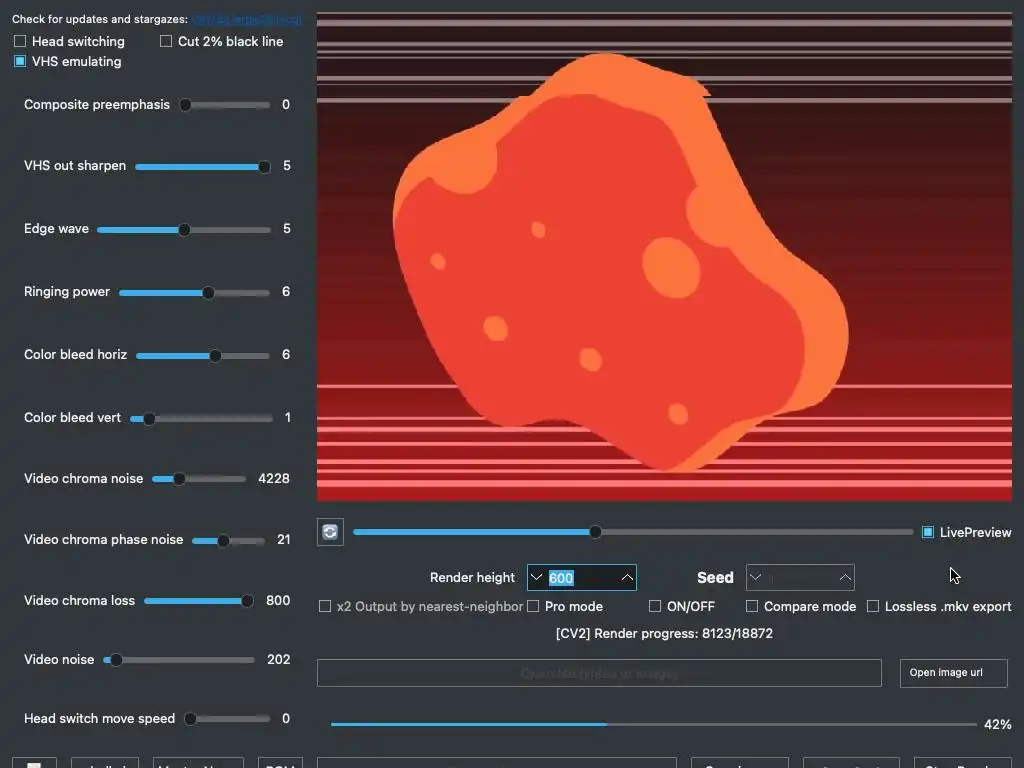Toggle the ON/OFF checkbox
This screenshot has height=768, width=1024.
[x=654, y=606]
